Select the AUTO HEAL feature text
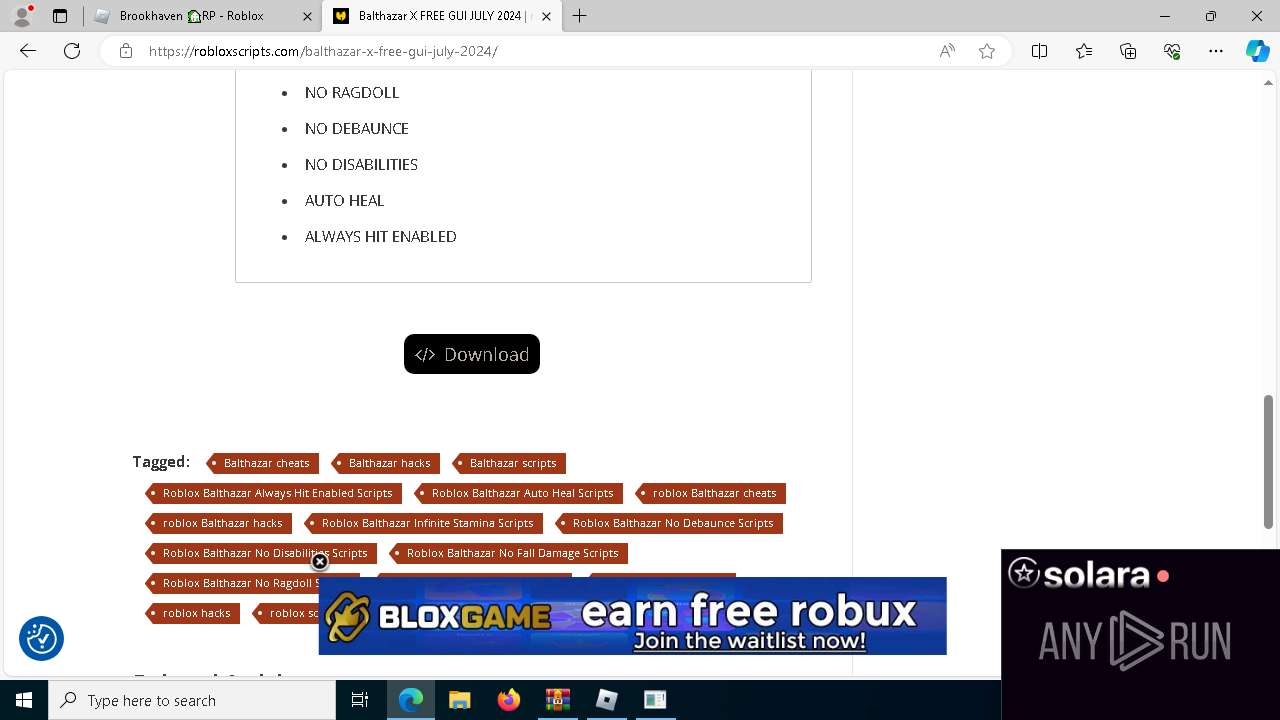1280x720 pixels. point(344,200)
